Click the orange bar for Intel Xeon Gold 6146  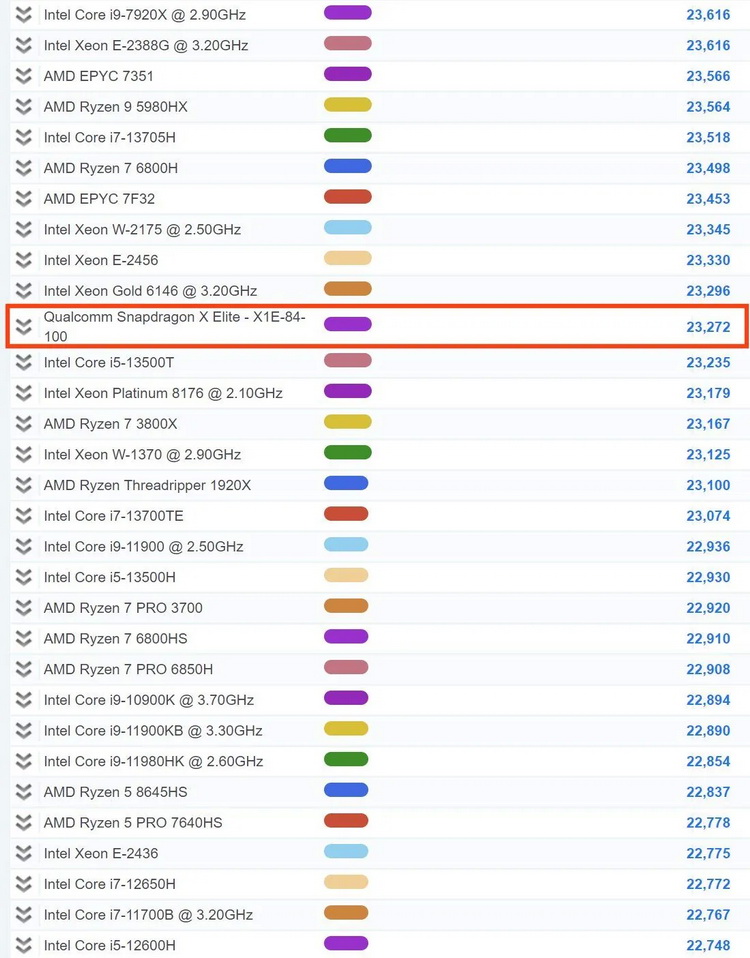(x=348, y=288)
